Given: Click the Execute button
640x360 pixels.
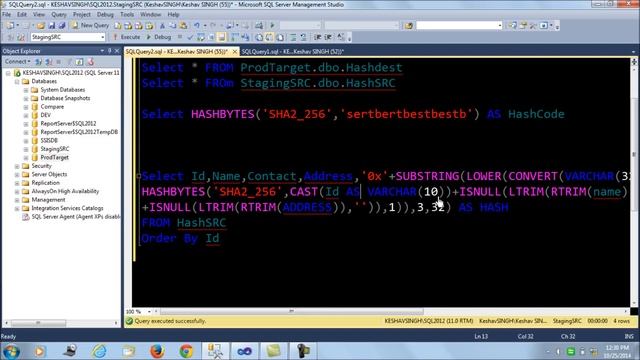Looking at the screenshot, I should 126,37.
